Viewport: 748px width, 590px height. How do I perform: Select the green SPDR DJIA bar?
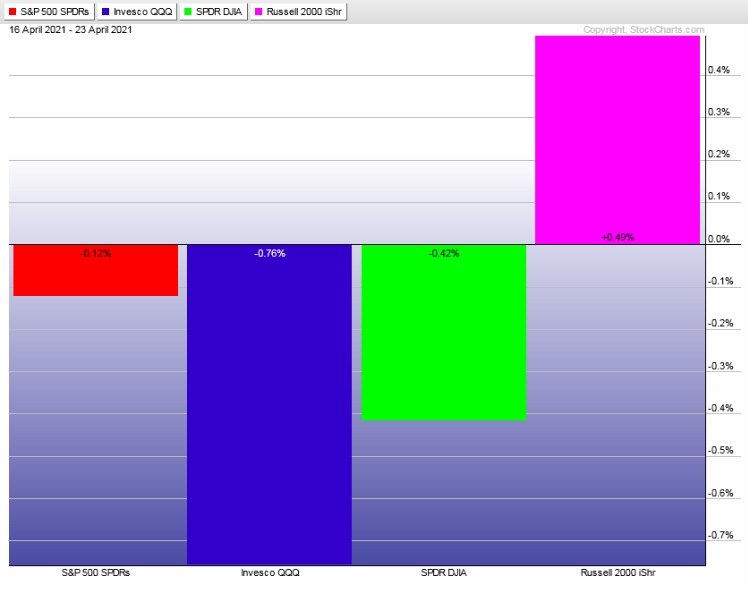(444, 332)
